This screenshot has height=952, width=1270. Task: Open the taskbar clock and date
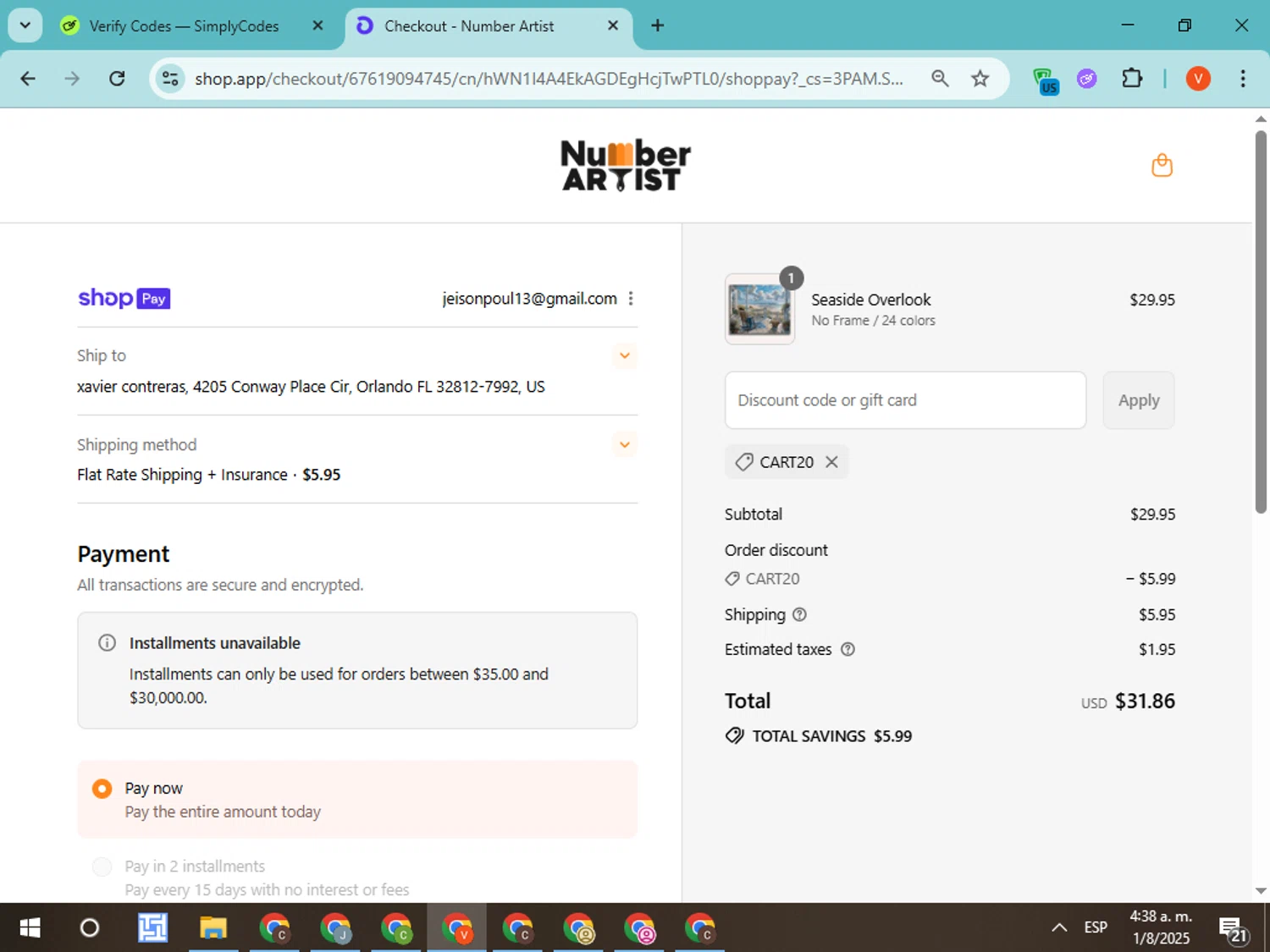click(1161, 927)
